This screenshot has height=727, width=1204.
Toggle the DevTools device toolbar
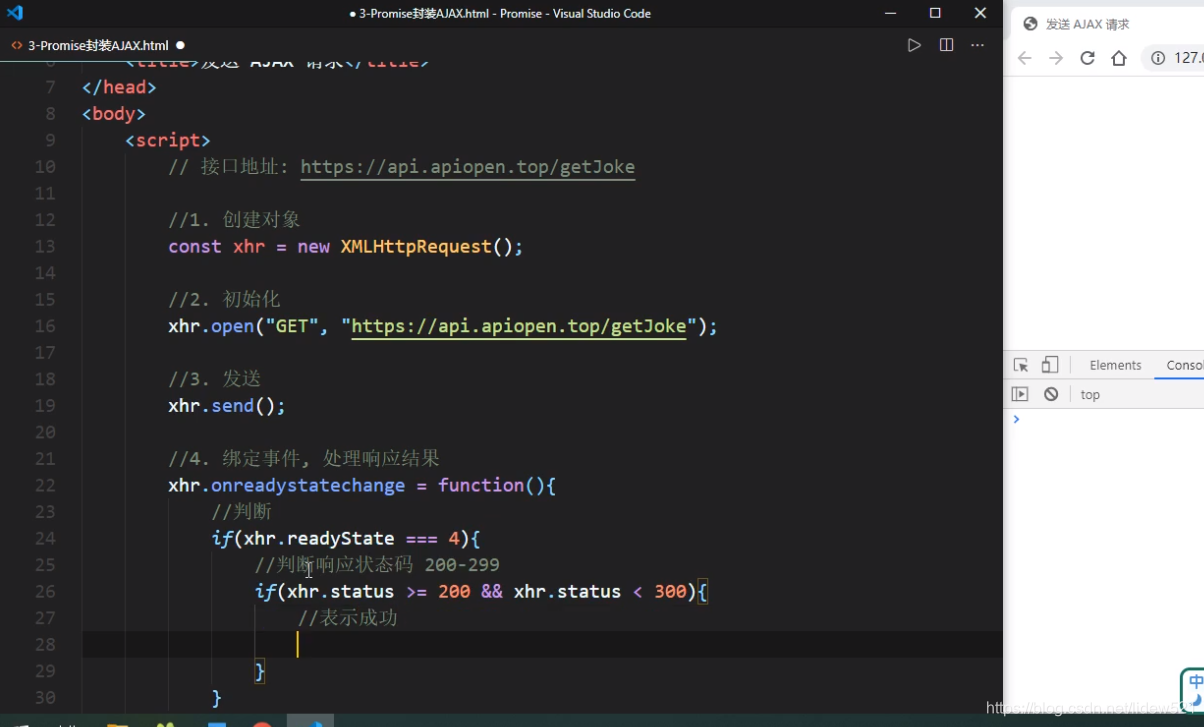pyautogui.click(x=1049, y=365)
